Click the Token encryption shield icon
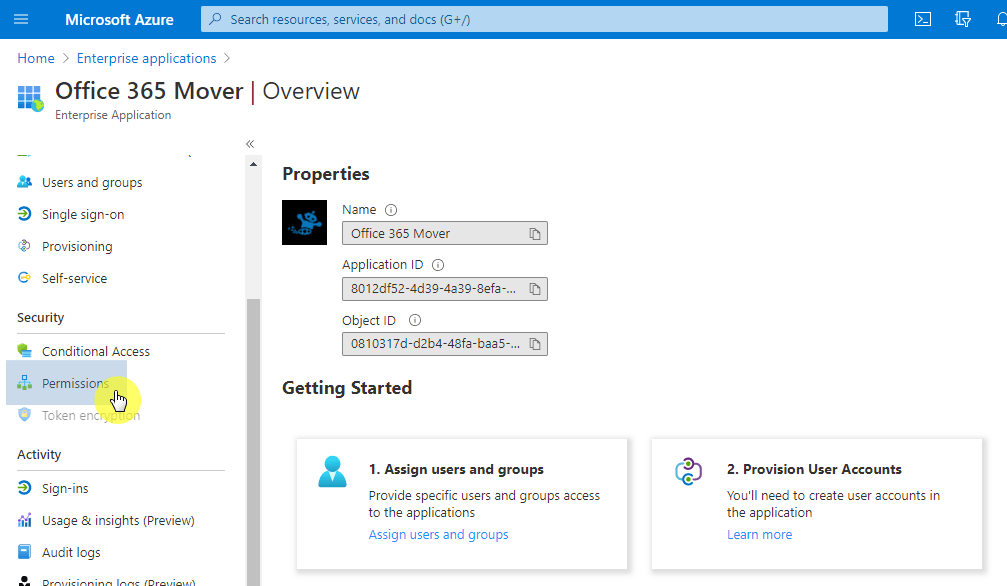 (24, 414)
